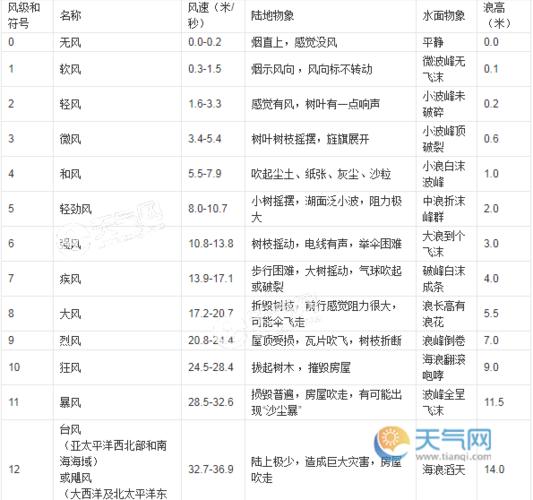Click the text "感觉有风，树叶有一点响声"
The width and height of the screenshot is (533, 500).
[315, 104]
